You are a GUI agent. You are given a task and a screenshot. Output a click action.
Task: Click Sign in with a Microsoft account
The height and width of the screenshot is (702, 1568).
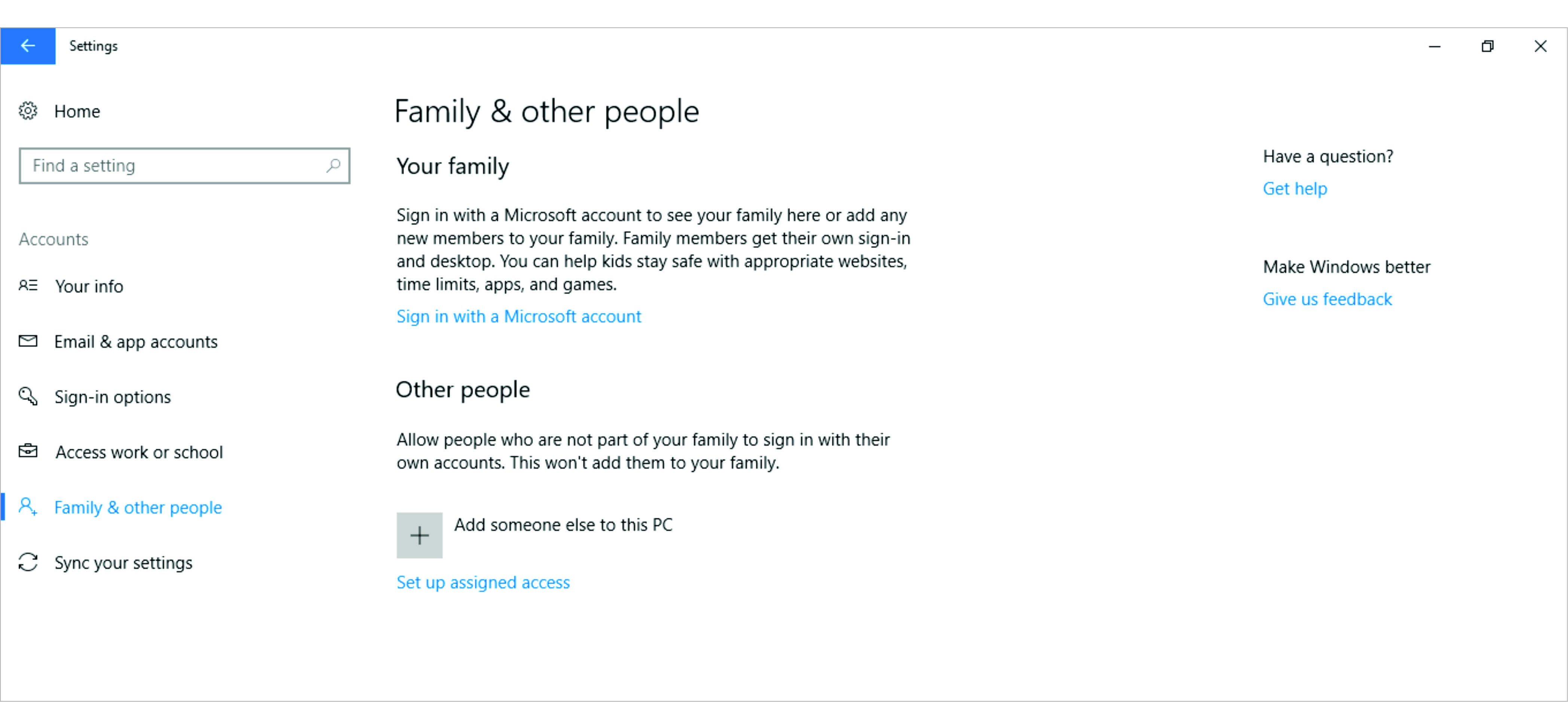coord(518,317)
